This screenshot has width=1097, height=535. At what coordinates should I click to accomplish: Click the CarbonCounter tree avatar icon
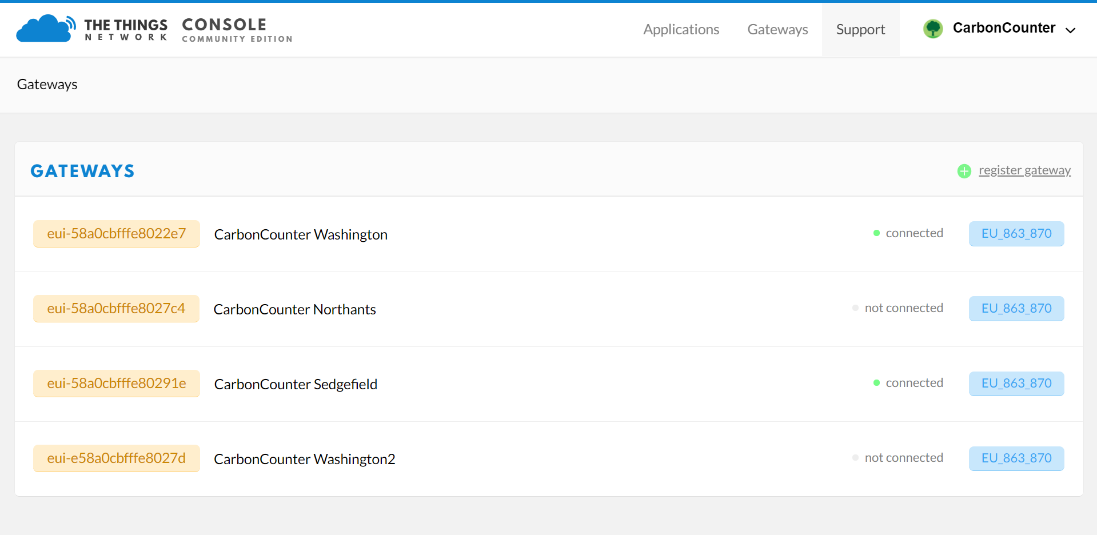[x=933, y=29]
